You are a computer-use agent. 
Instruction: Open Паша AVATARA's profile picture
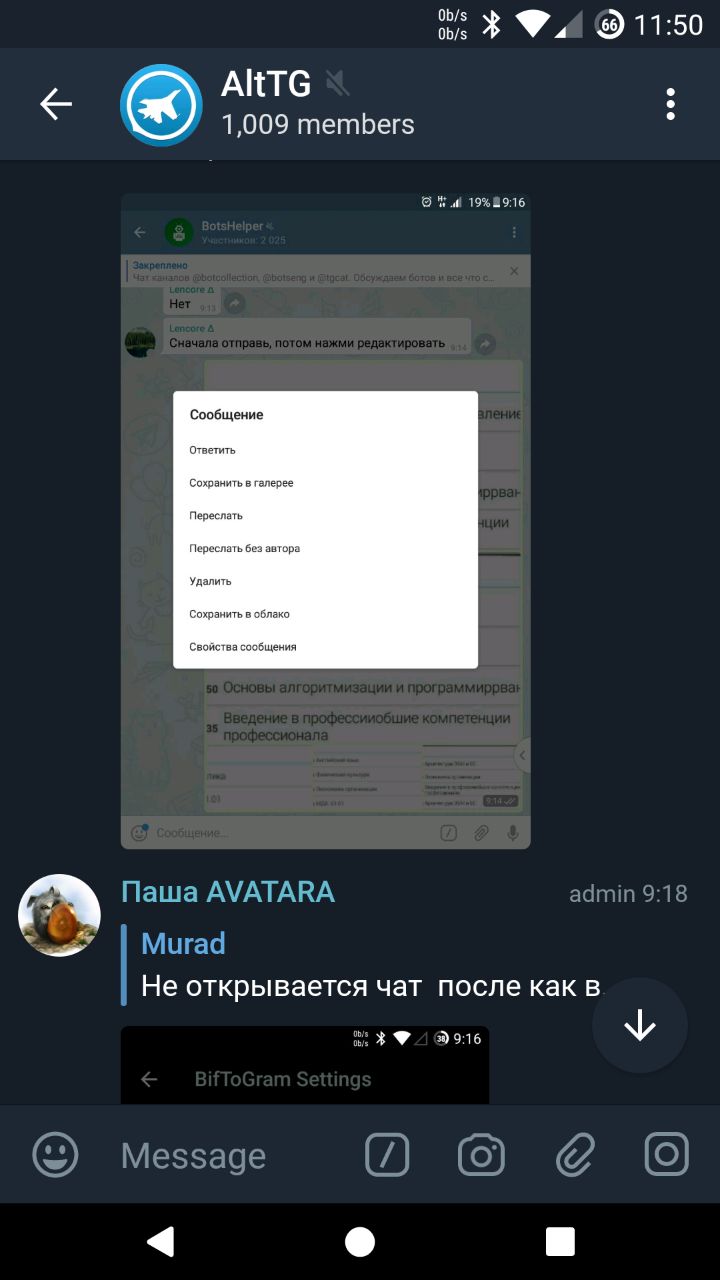click(60, 916)
